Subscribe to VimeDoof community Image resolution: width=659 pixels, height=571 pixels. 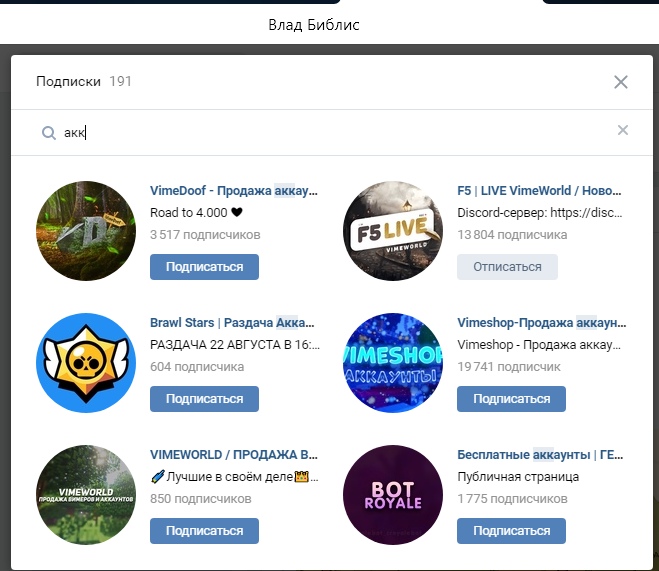pos(204,267)
